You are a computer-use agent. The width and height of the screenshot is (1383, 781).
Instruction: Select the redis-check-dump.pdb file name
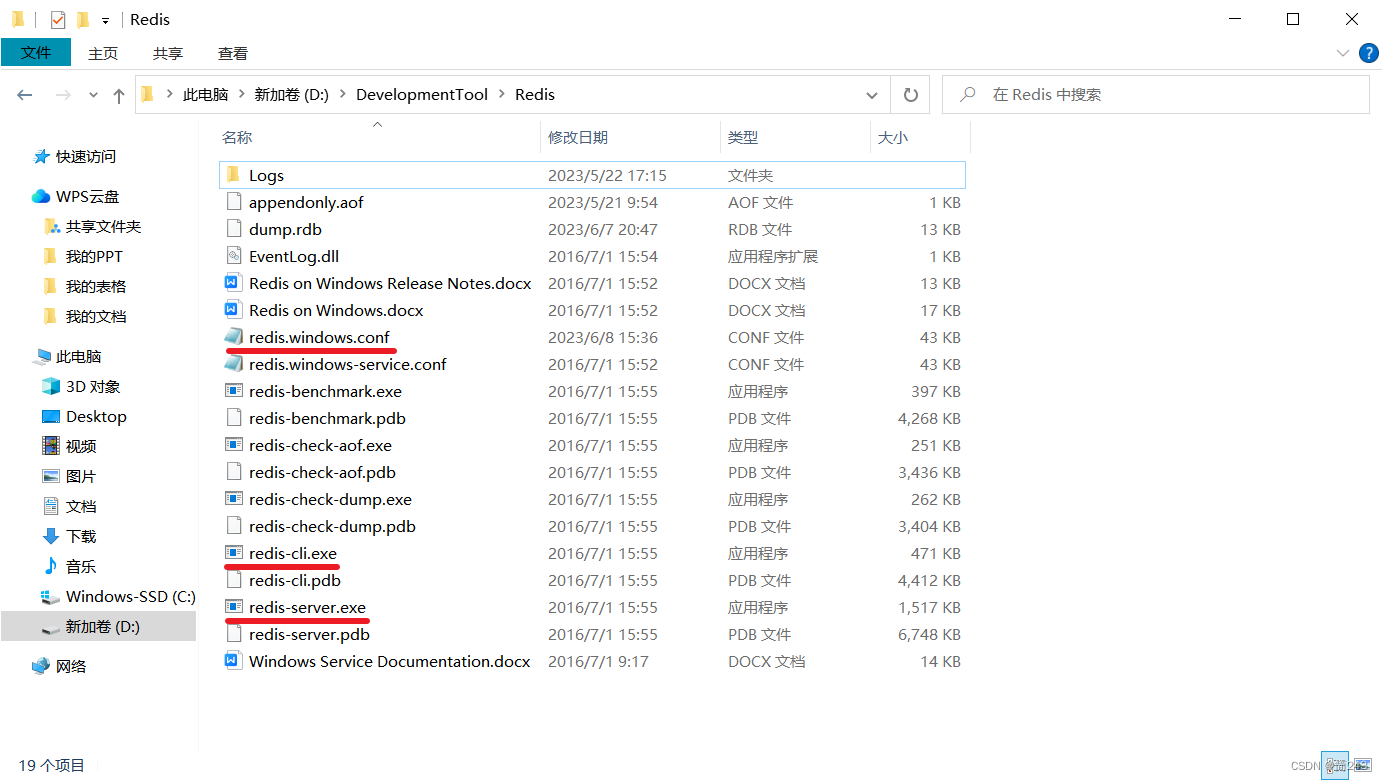pos(332,526)
